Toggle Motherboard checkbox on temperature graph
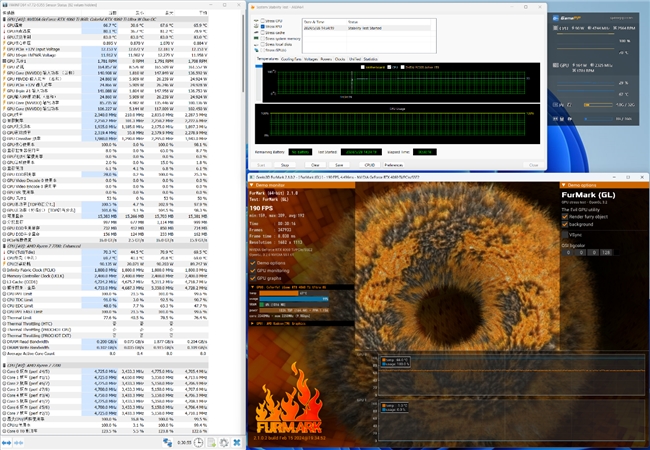The height and width of the screenshot is (450, 650). (363, 67)
